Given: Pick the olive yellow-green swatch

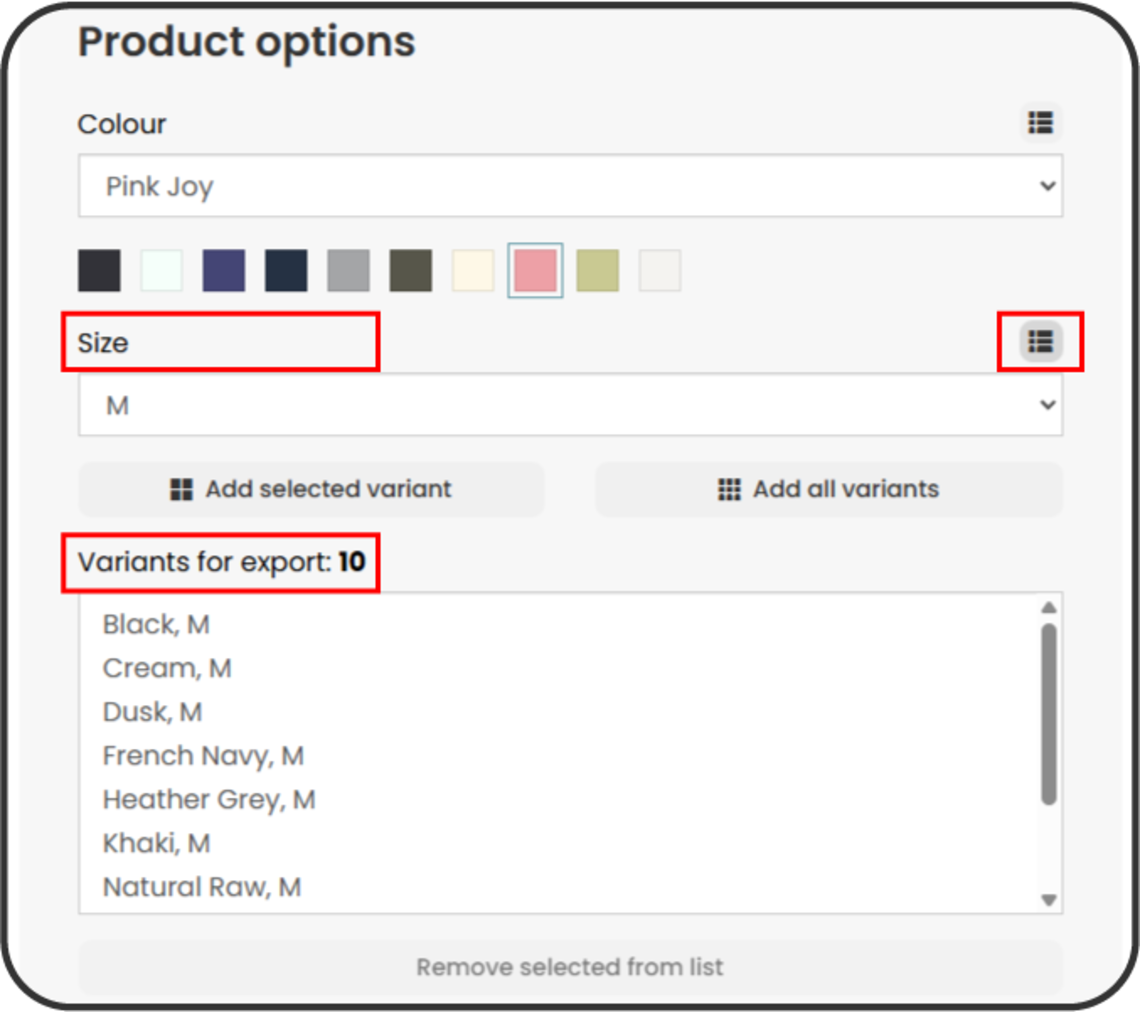Looking at the screenshot, I should click(598, 271).
